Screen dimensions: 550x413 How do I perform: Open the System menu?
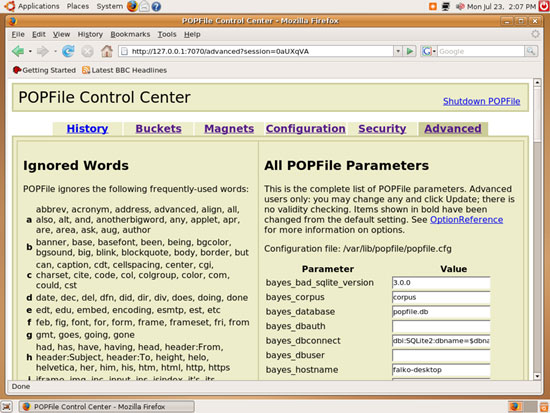tap(109, 6)
